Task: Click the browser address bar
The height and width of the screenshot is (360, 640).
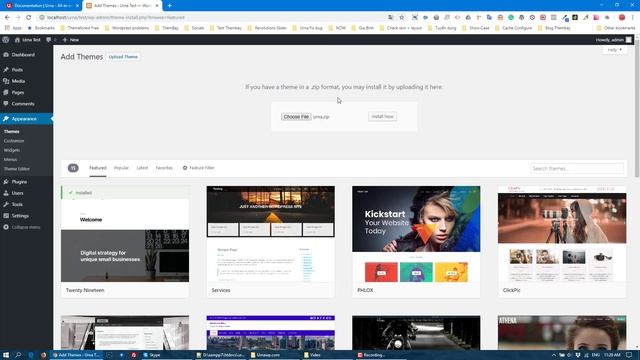Action: click(212, 18)
